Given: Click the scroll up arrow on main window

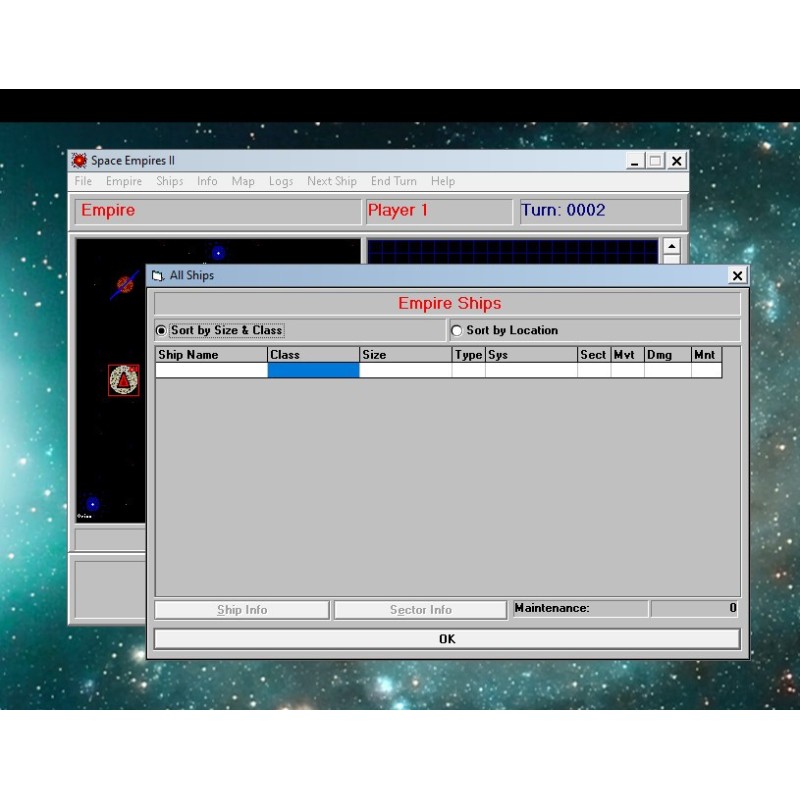Looking at the screenshot, I should coord(671,247).
